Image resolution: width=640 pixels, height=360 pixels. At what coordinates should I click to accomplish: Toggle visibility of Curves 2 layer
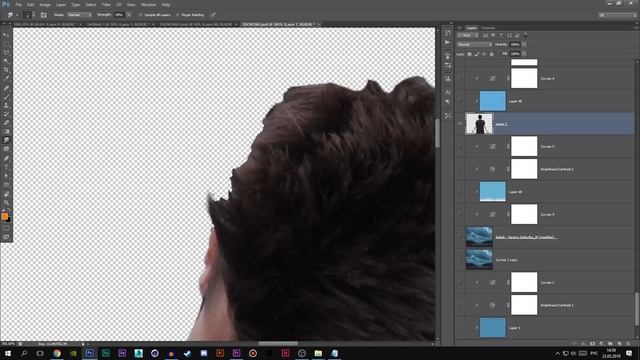coord(460,282)
